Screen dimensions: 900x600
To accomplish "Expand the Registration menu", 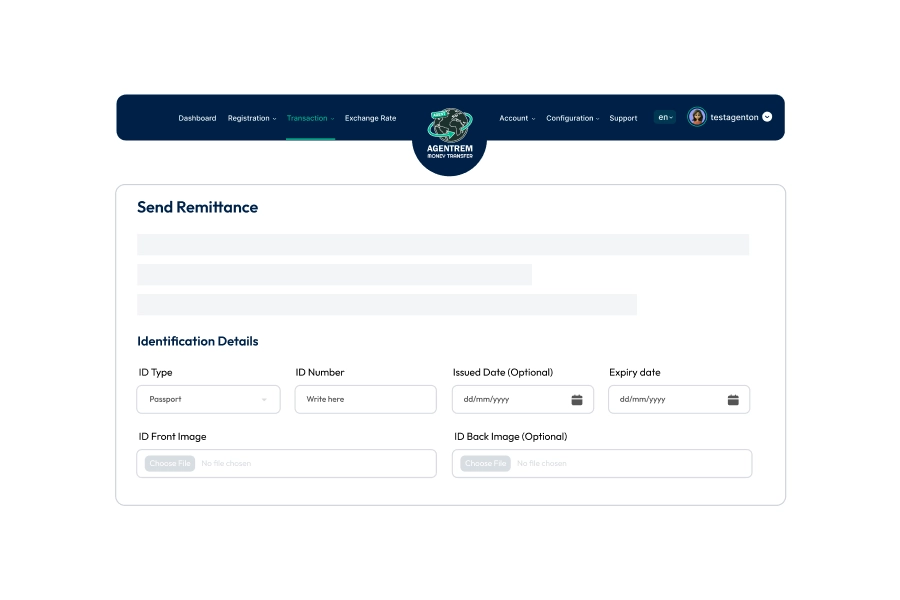I will tap(251, 118).
